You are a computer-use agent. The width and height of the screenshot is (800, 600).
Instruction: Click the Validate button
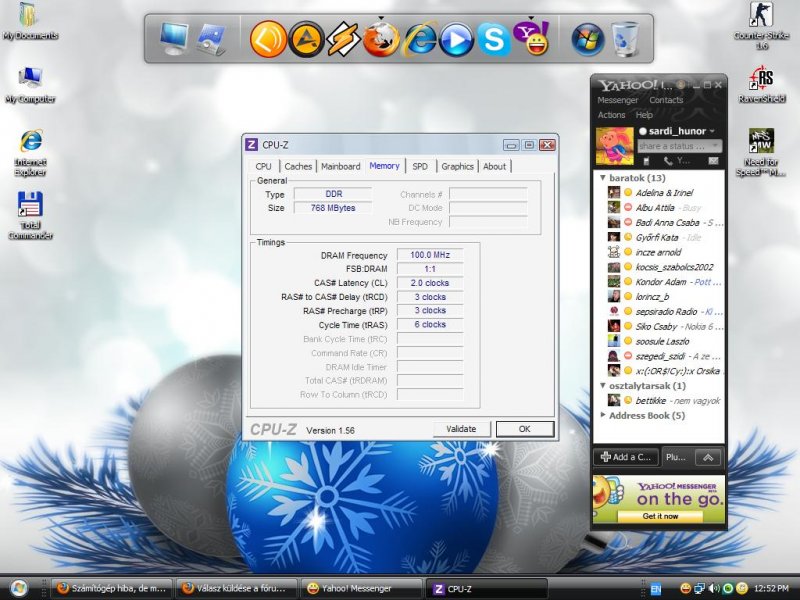click(461, 429)
